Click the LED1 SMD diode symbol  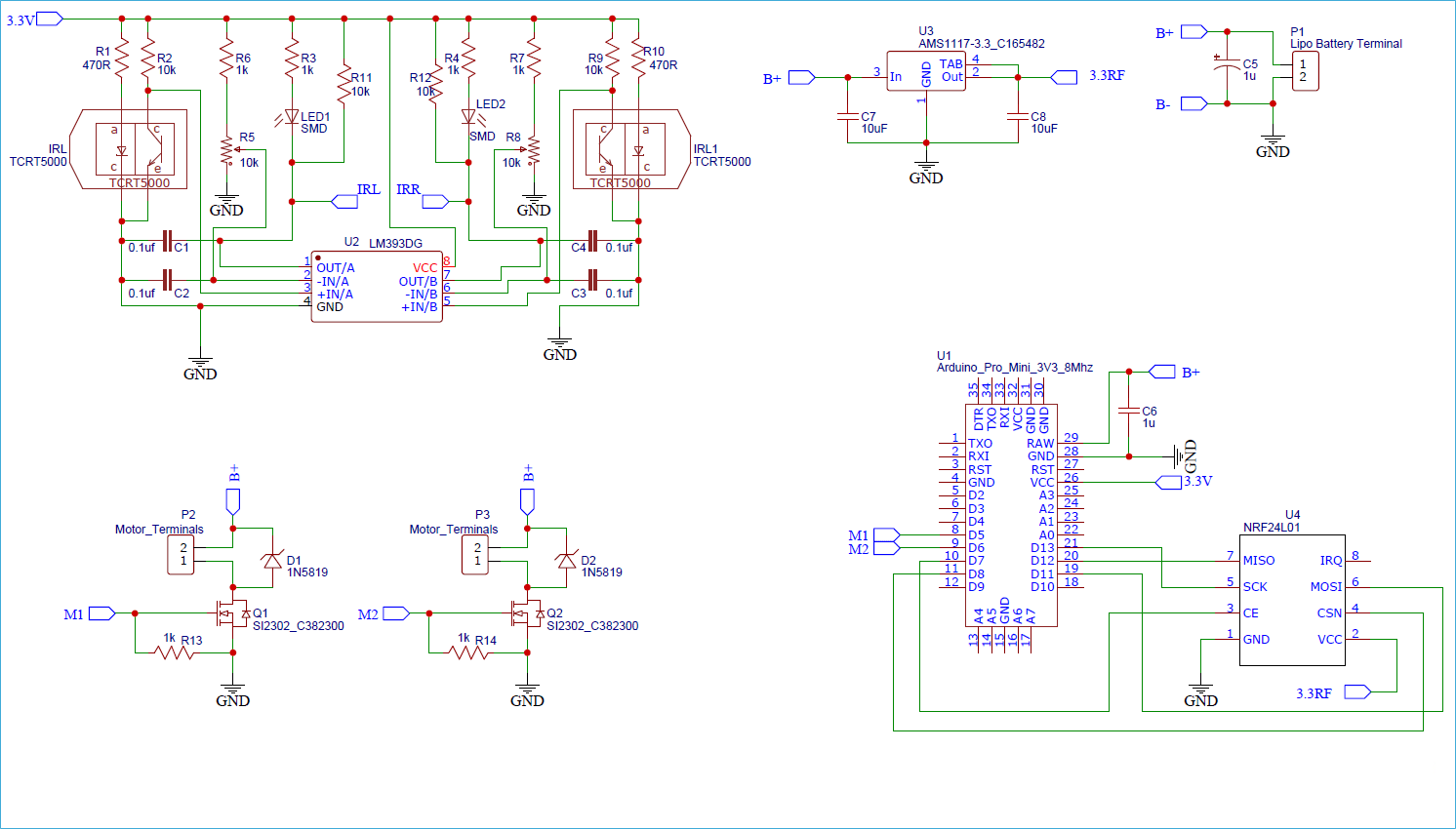point(291,118)
